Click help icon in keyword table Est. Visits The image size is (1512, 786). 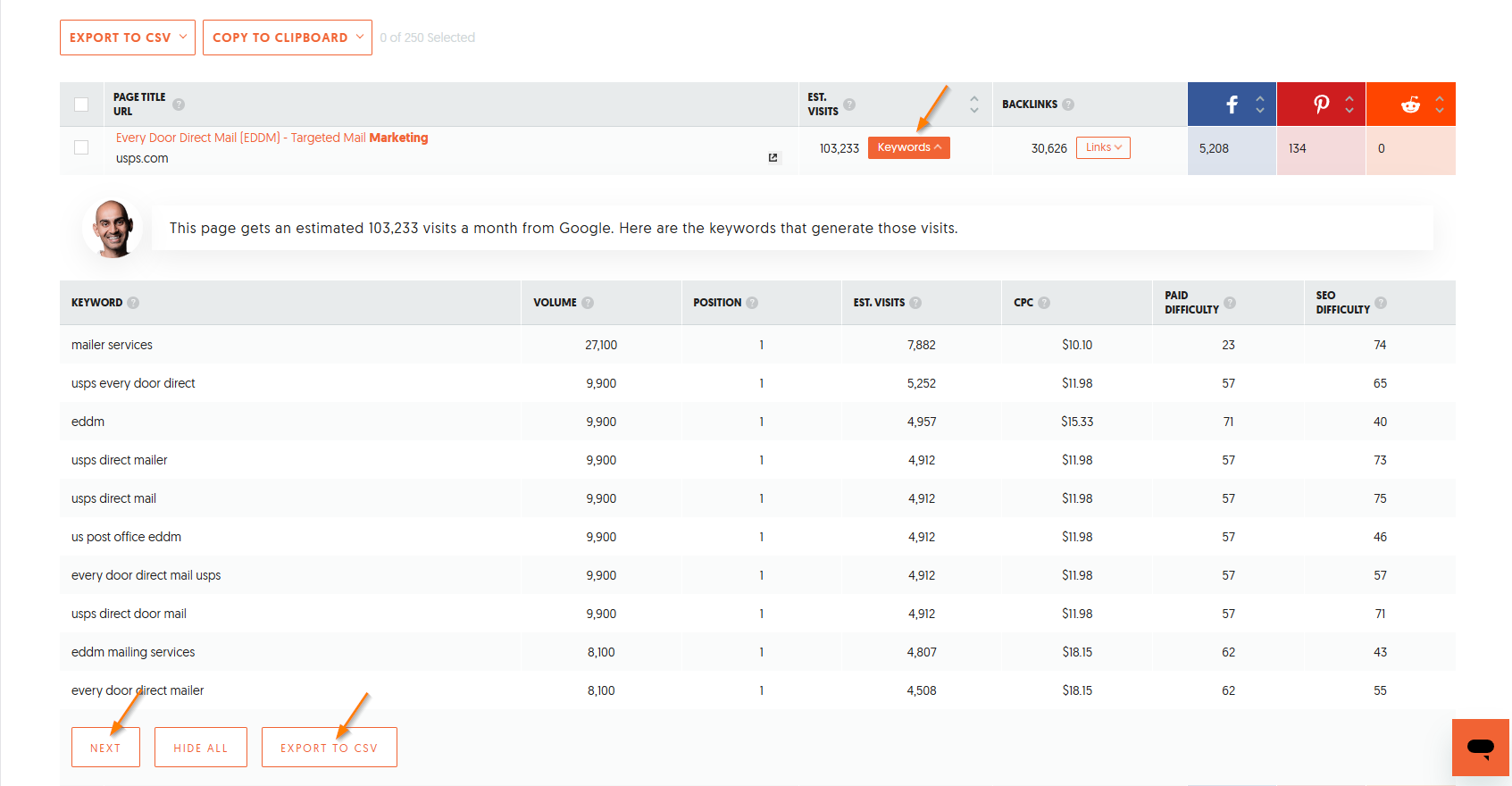pos(915,303)
